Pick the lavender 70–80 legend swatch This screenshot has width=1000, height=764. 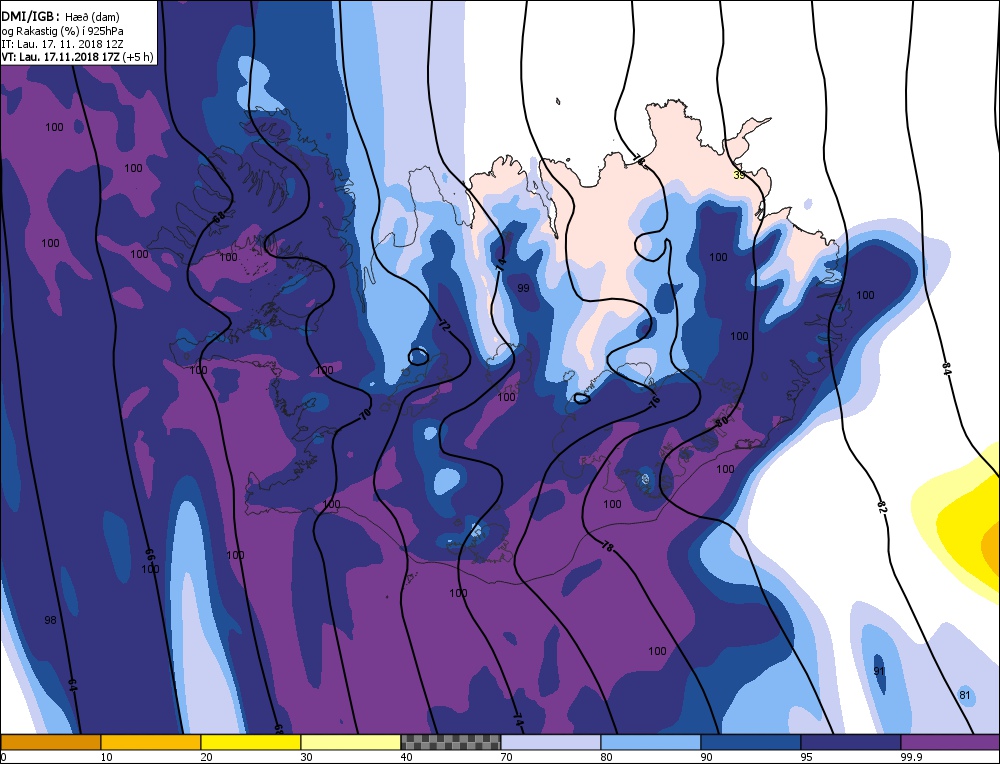click(x=551, y=742)
